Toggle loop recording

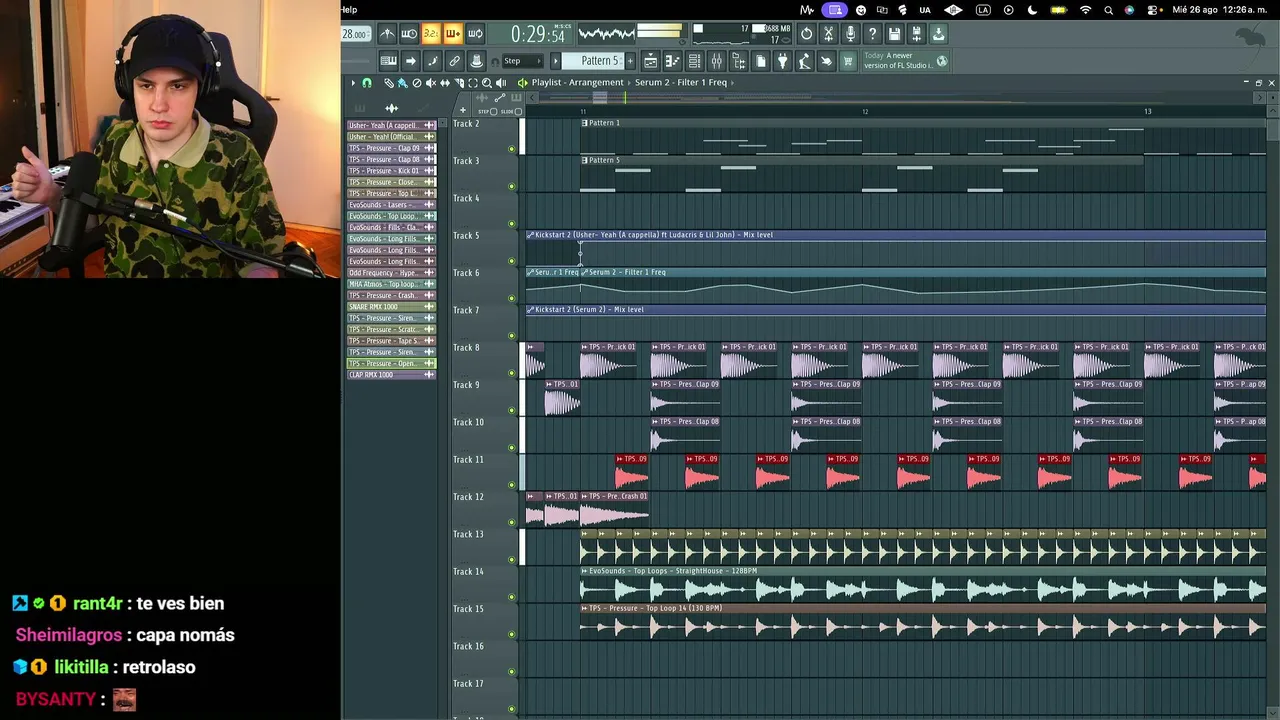pos(475,34)
